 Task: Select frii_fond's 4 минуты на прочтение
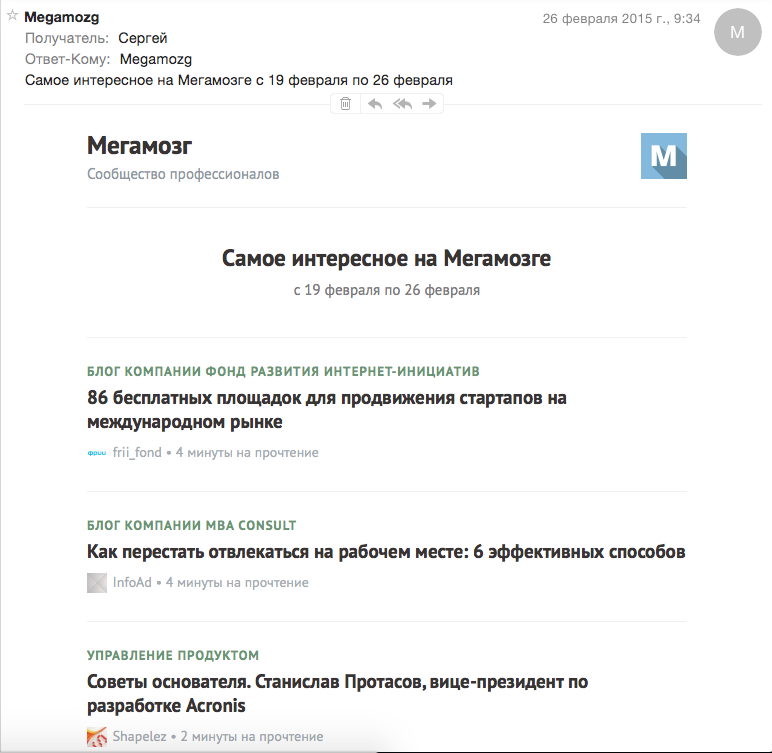(247, 453)
